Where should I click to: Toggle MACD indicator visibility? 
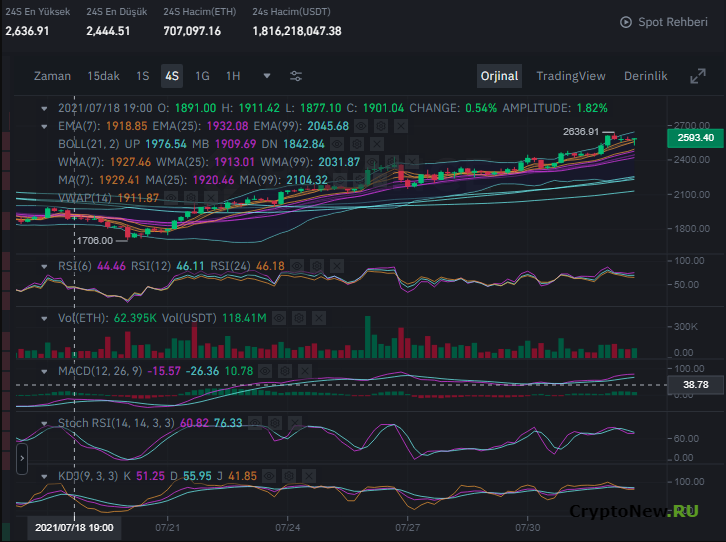(x=265, y=371)
